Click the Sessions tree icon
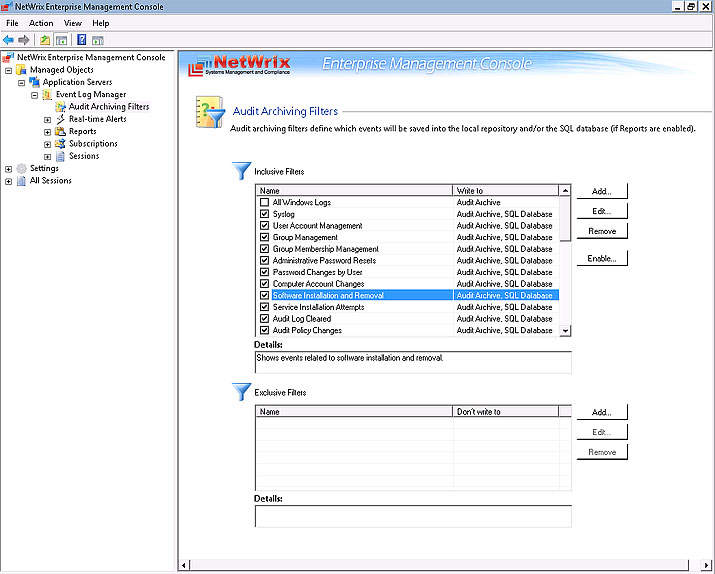This screenshot has height=574, width=715. 60,156
